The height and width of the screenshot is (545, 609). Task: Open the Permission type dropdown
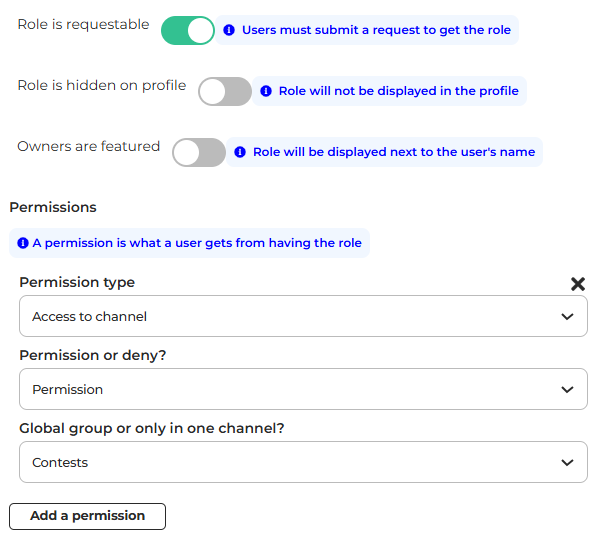point(290,316)
